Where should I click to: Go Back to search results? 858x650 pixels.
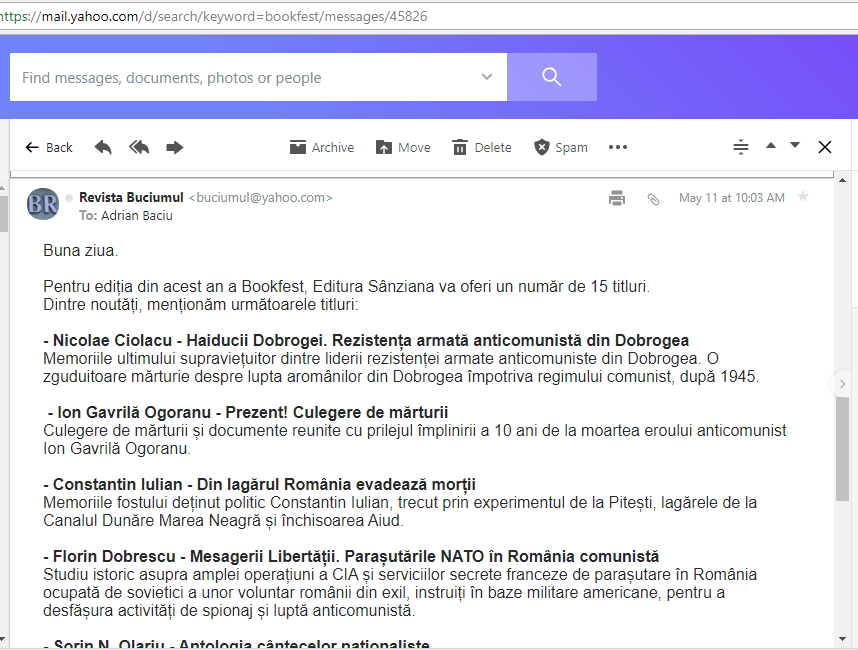pyautogui.click(x=49, y=147)
